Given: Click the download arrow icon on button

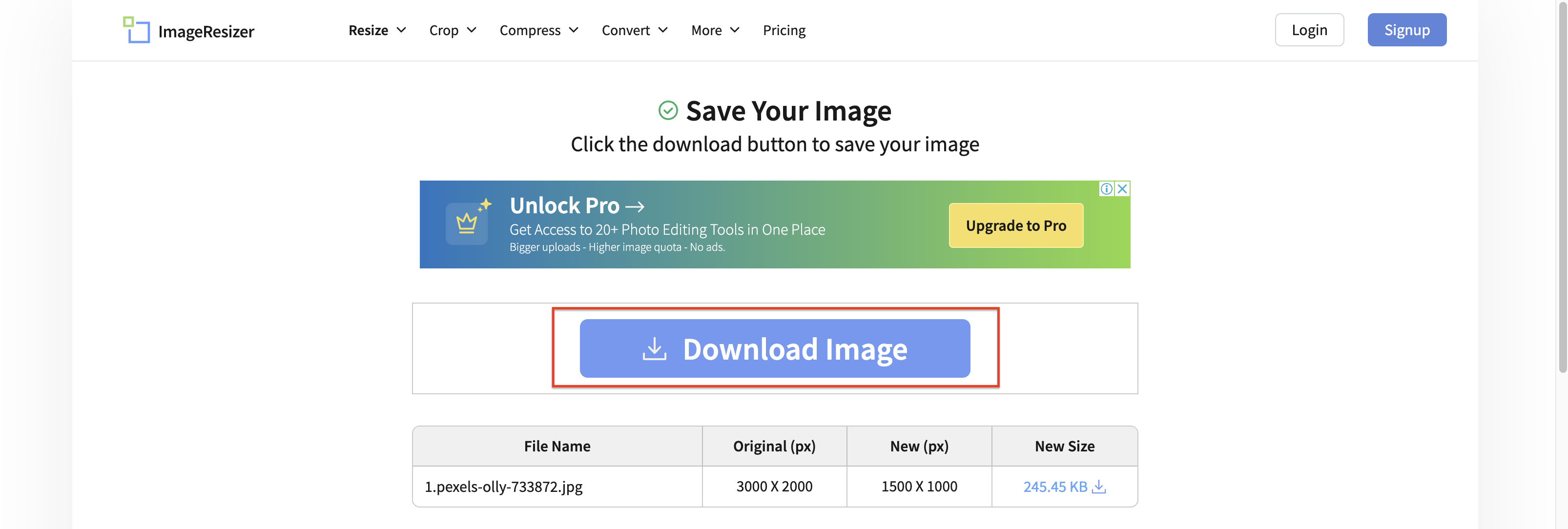Looking at the screenshot, I should coord(654,349).
